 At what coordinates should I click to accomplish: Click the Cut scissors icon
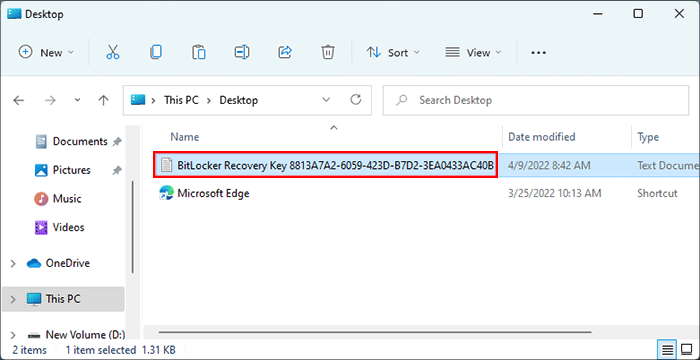pyautogui.click(x=113, y=52)
